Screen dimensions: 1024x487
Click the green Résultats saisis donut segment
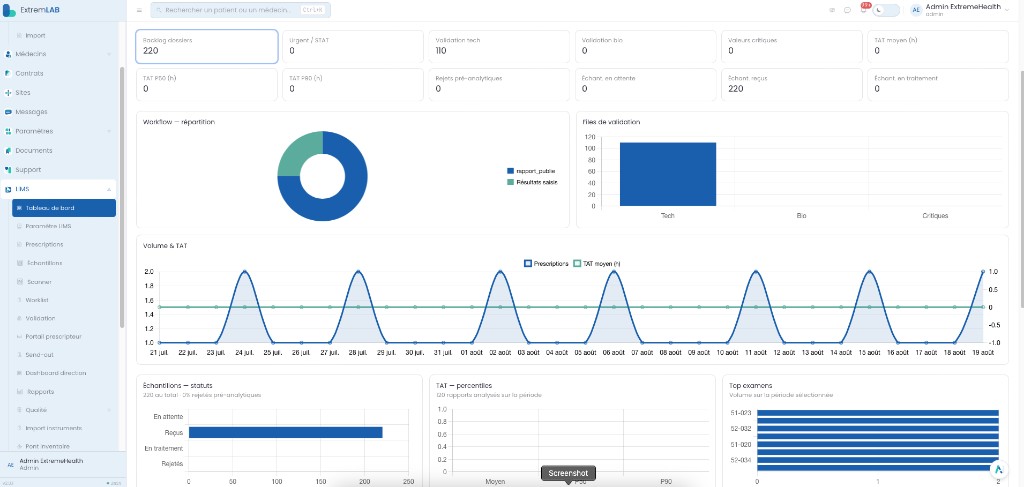[x=294, y=151]
